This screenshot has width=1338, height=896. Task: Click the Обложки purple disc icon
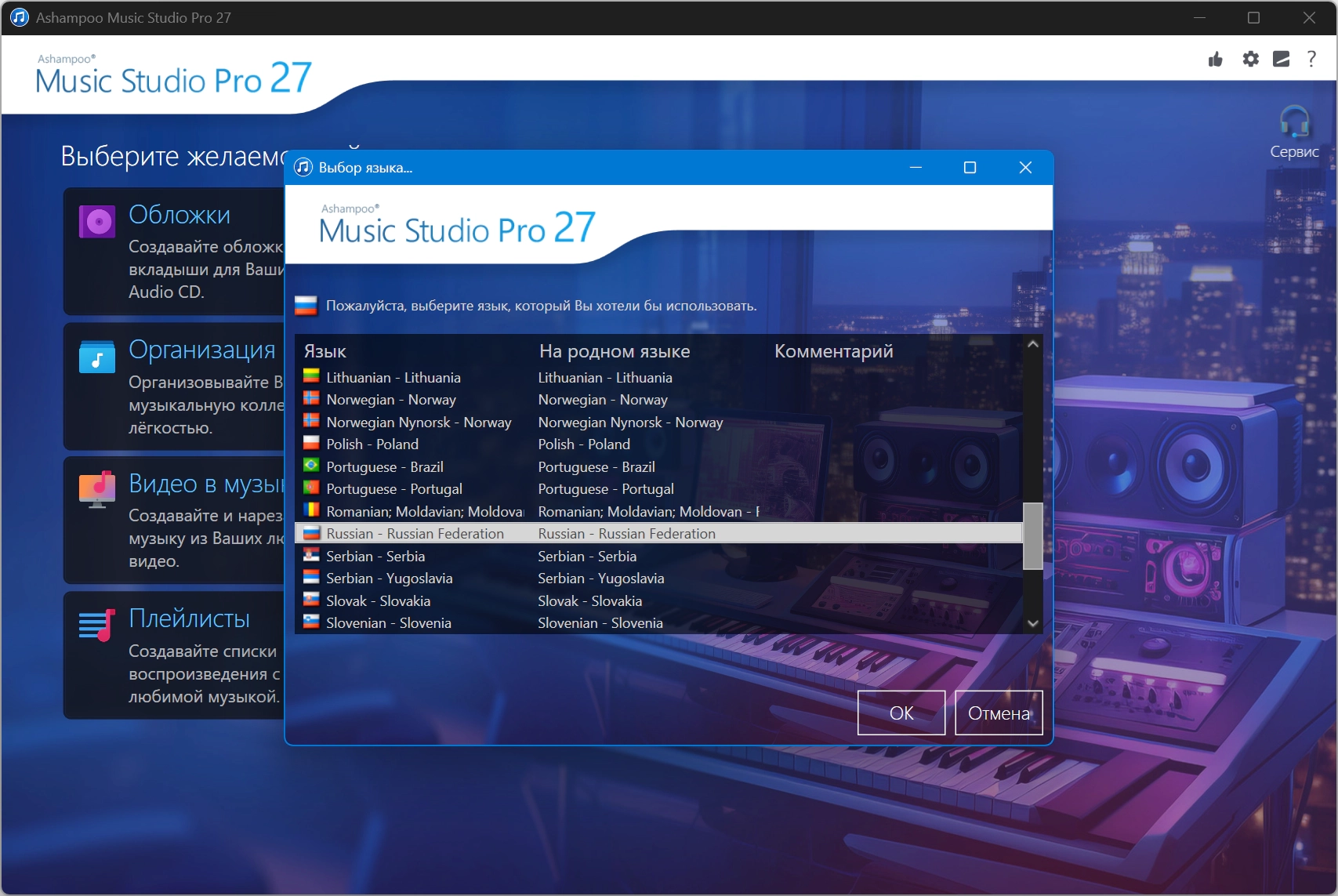97,221
